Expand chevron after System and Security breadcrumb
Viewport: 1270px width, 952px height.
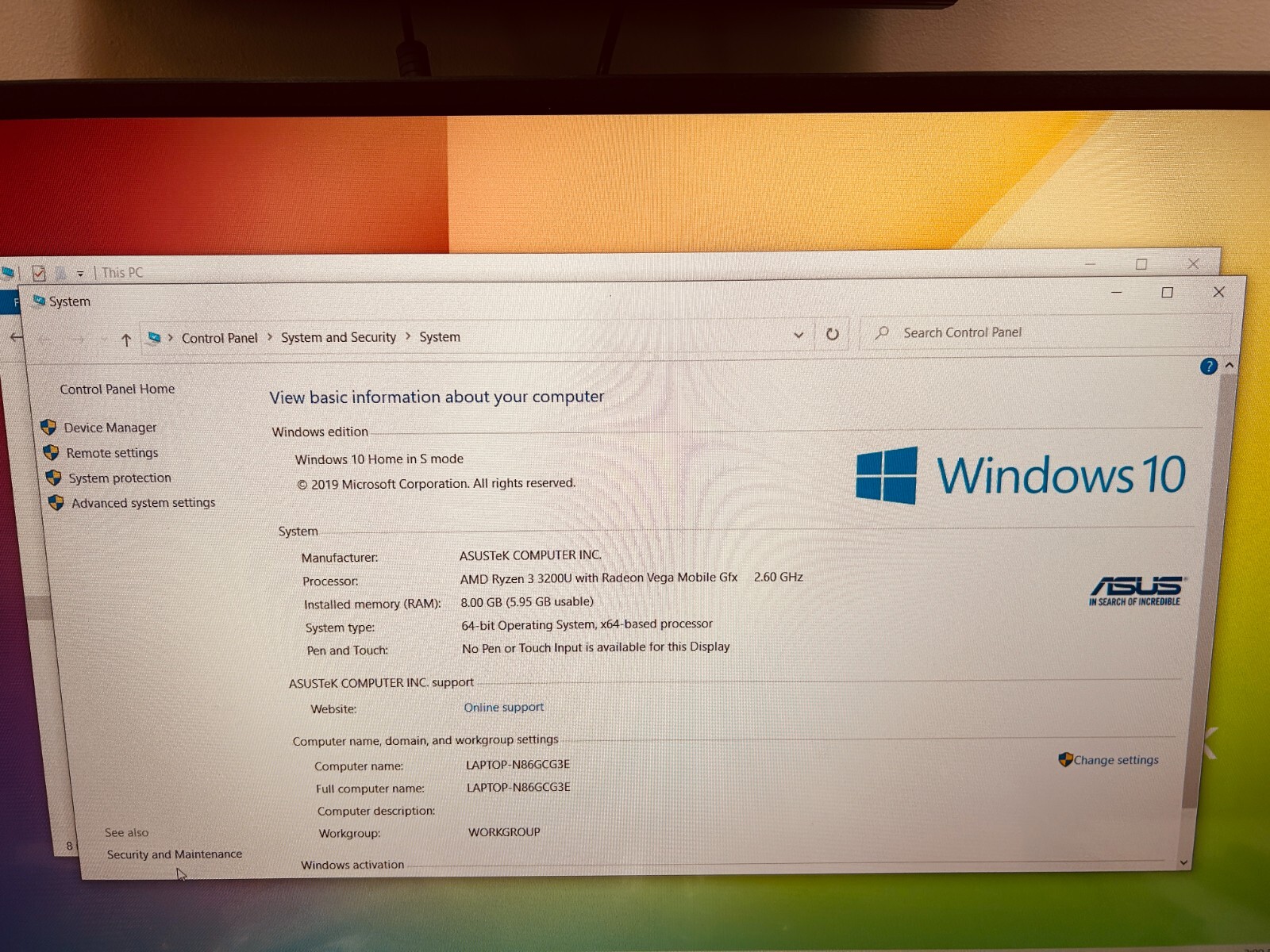(408, 336)
